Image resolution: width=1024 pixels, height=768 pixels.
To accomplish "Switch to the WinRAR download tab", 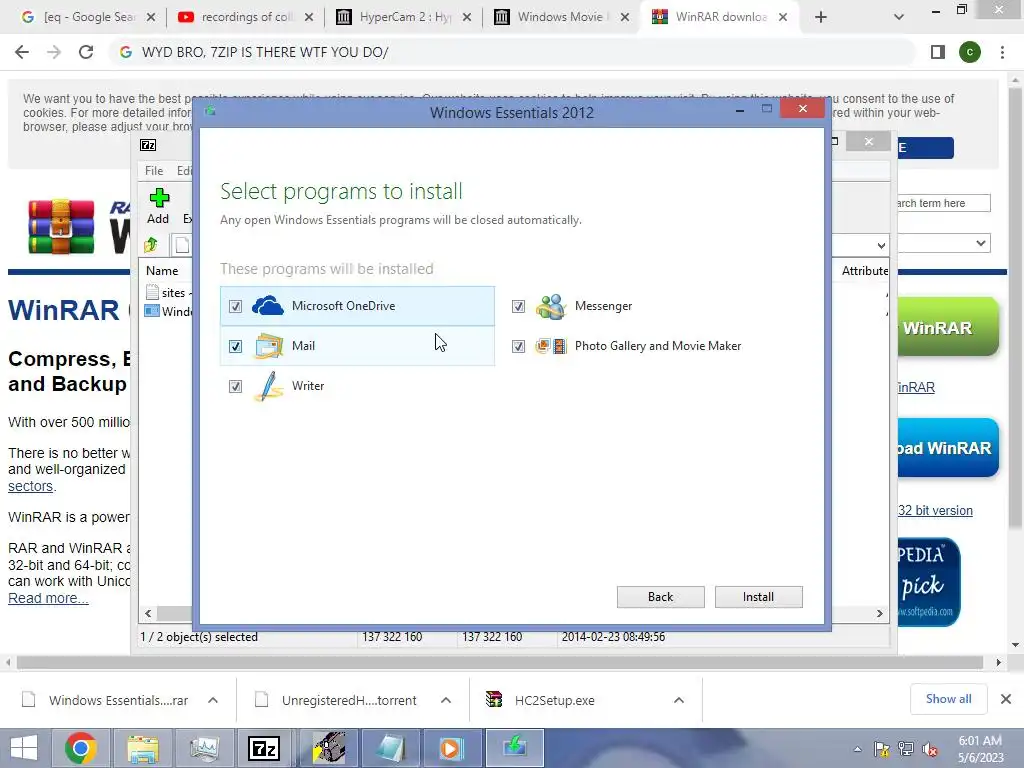I will [718, 17].
